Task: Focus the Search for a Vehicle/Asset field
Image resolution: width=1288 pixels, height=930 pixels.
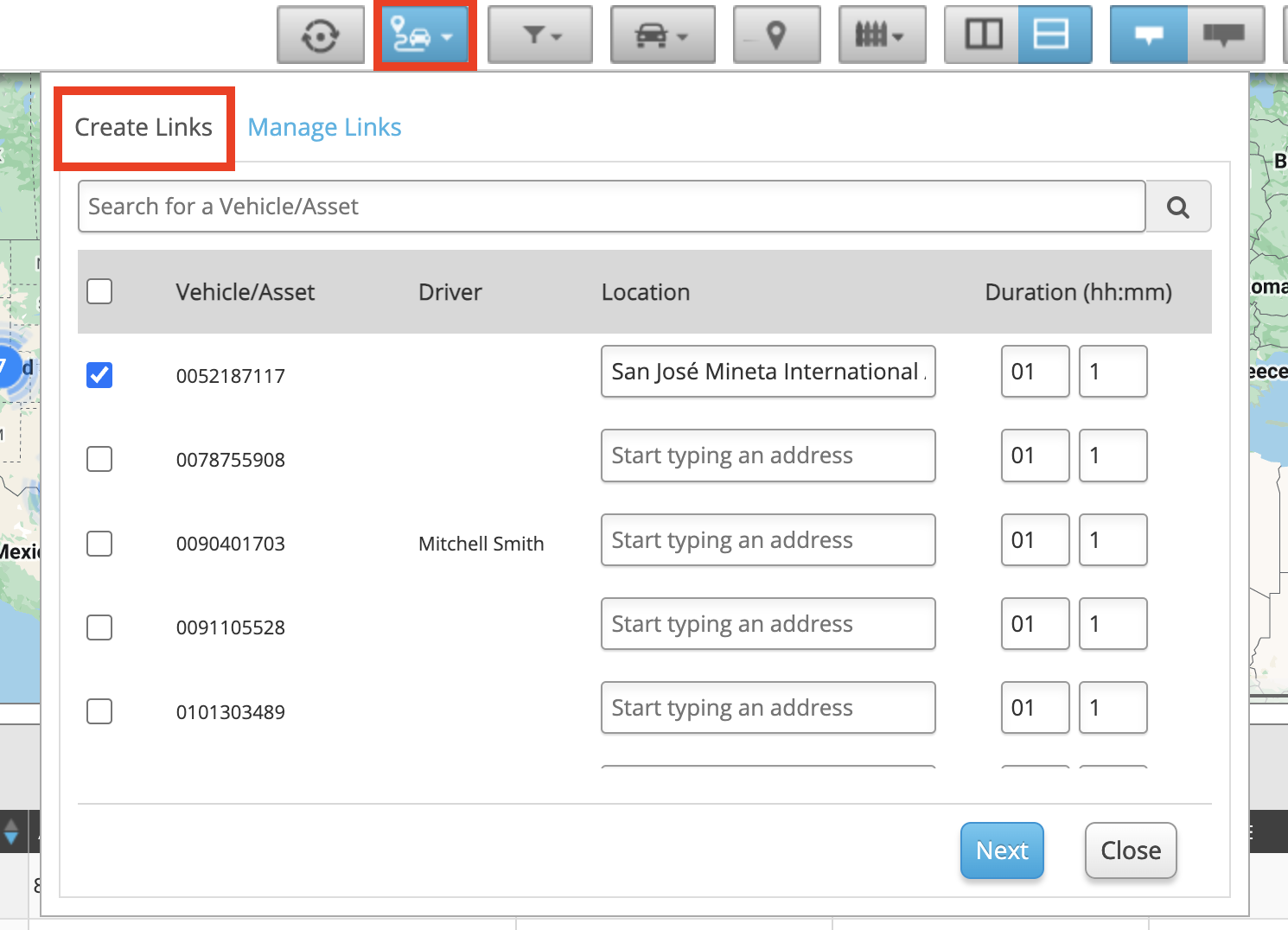Action: click(x=612, y=207)
